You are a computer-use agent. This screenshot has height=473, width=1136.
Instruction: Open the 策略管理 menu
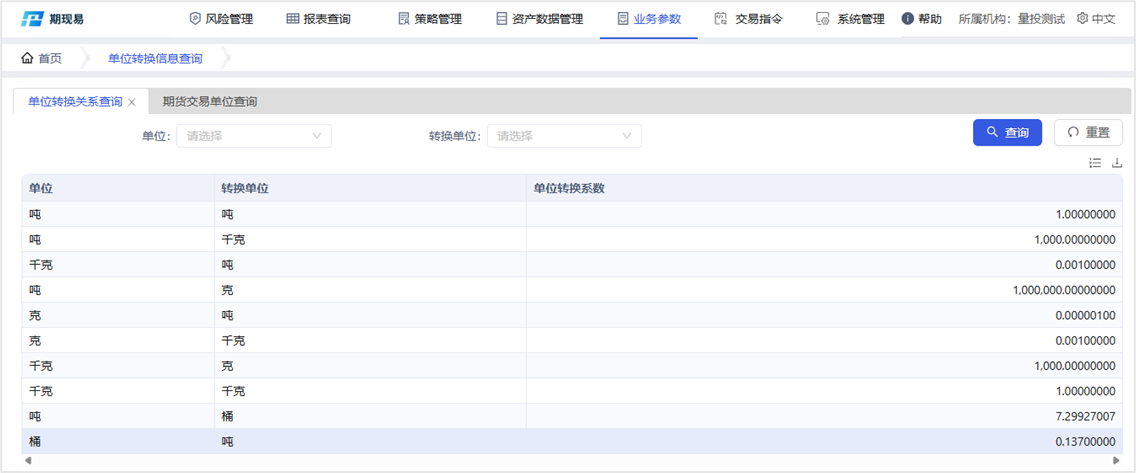coord(429,19)
